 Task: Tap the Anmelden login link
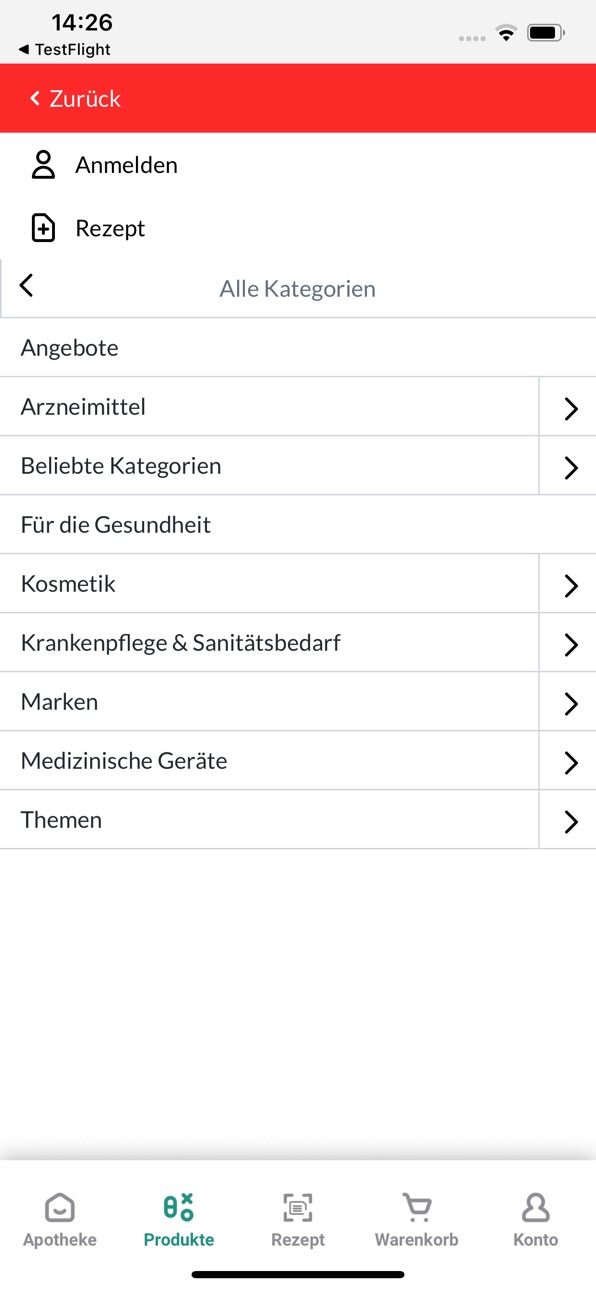[x=126, y=165]
